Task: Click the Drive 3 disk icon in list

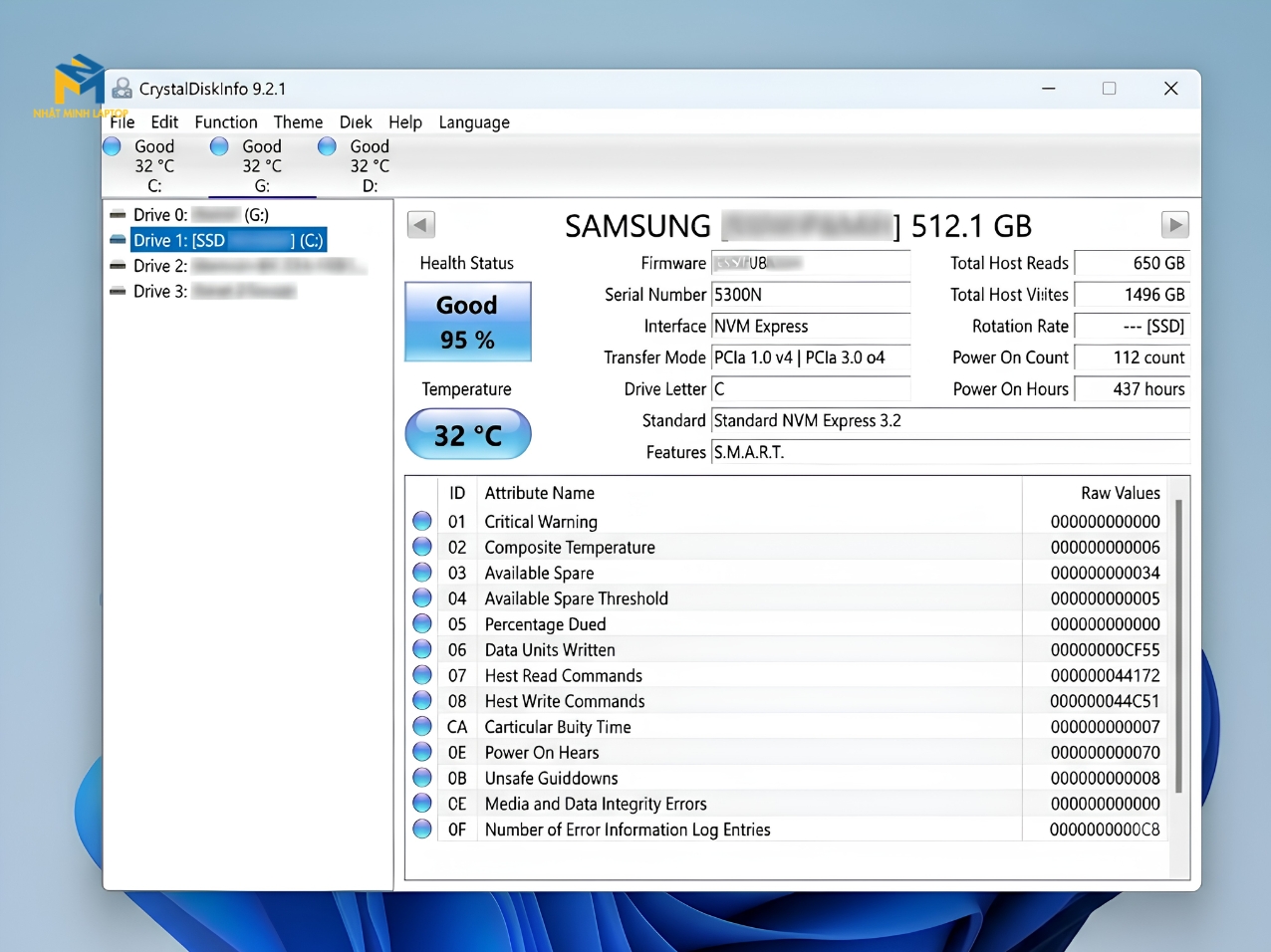Action: 118,292
